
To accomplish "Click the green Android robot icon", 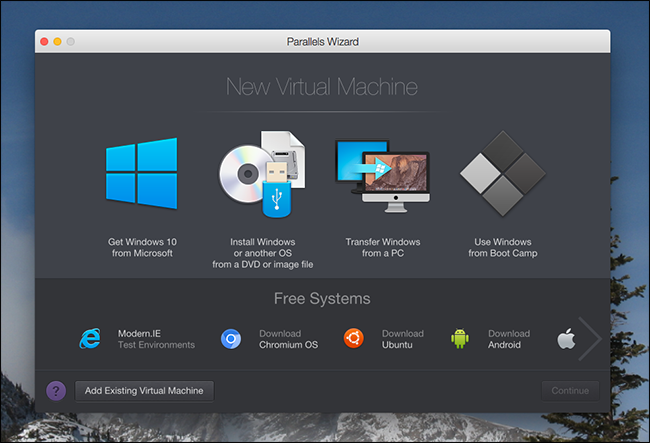I will 460,339.
